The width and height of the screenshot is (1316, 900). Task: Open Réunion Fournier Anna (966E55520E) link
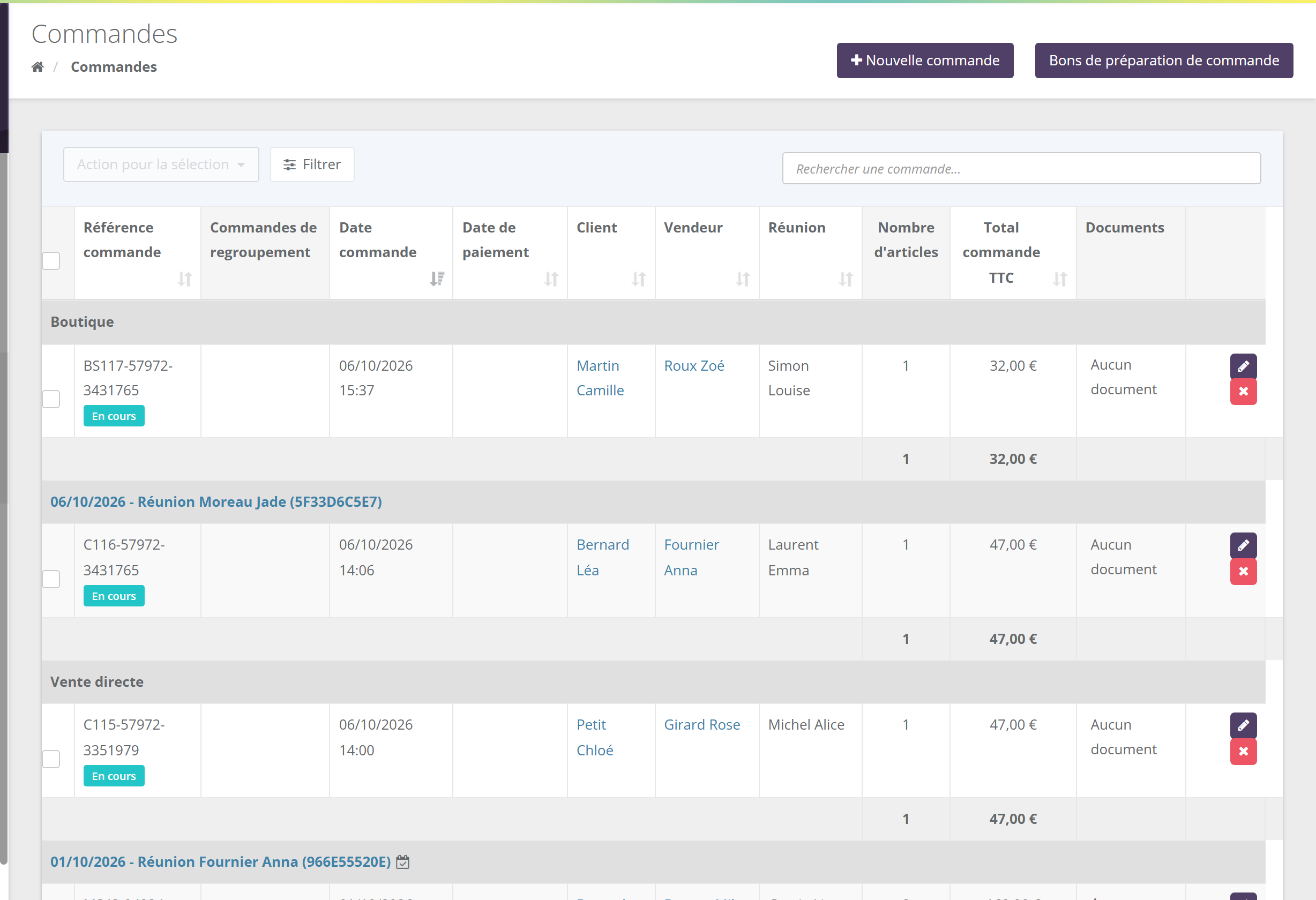(220, 861)
